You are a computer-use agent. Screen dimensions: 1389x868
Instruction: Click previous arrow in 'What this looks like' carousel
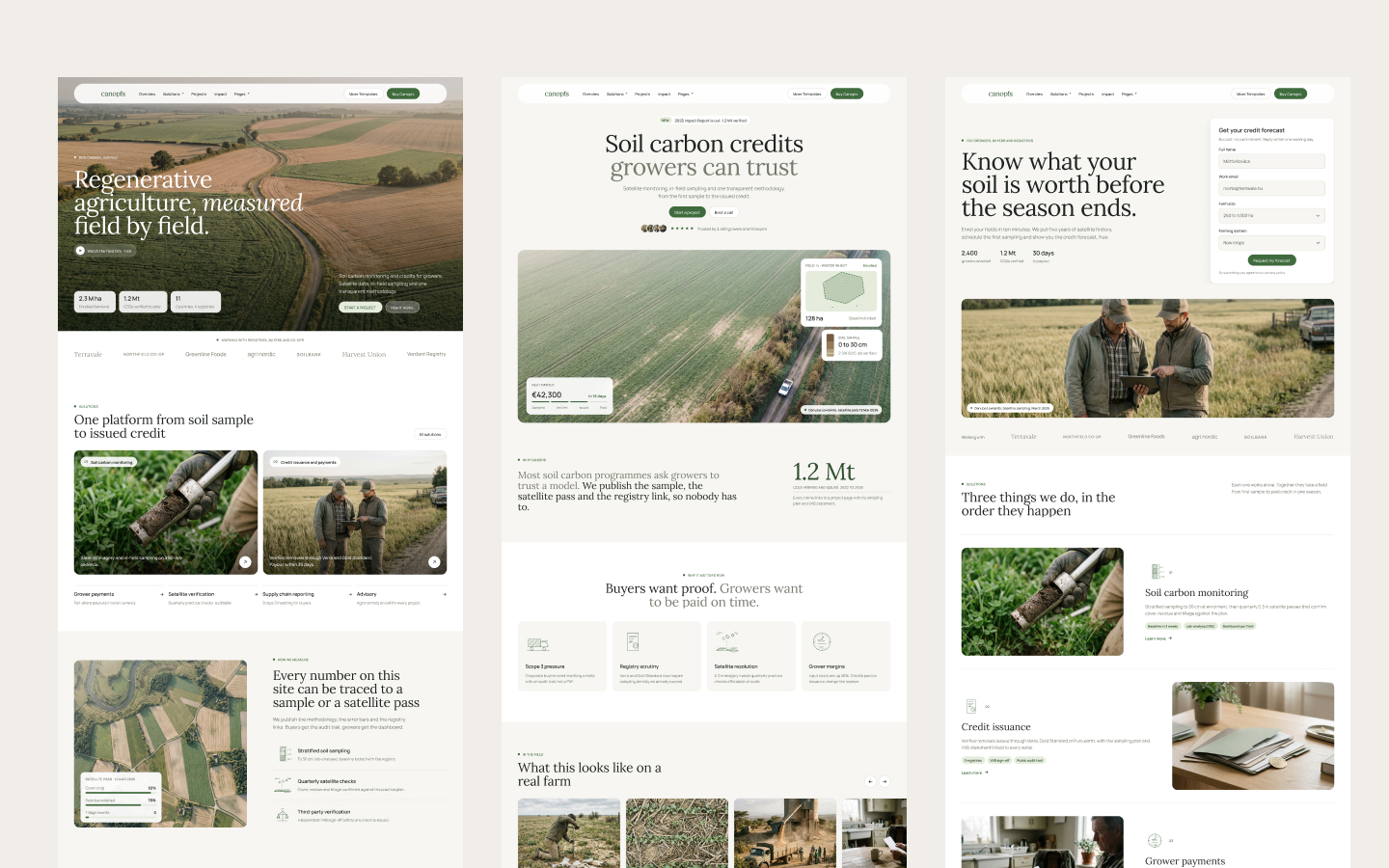(x=870, y=781)
